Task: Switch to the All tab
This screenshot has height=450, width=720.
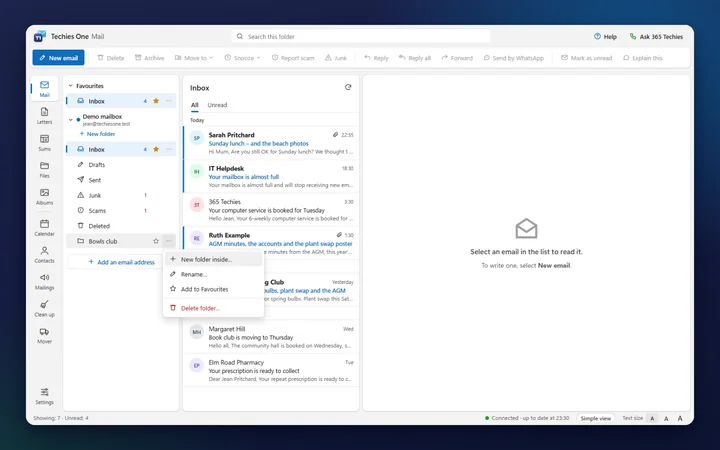Action: coord(195,105)
